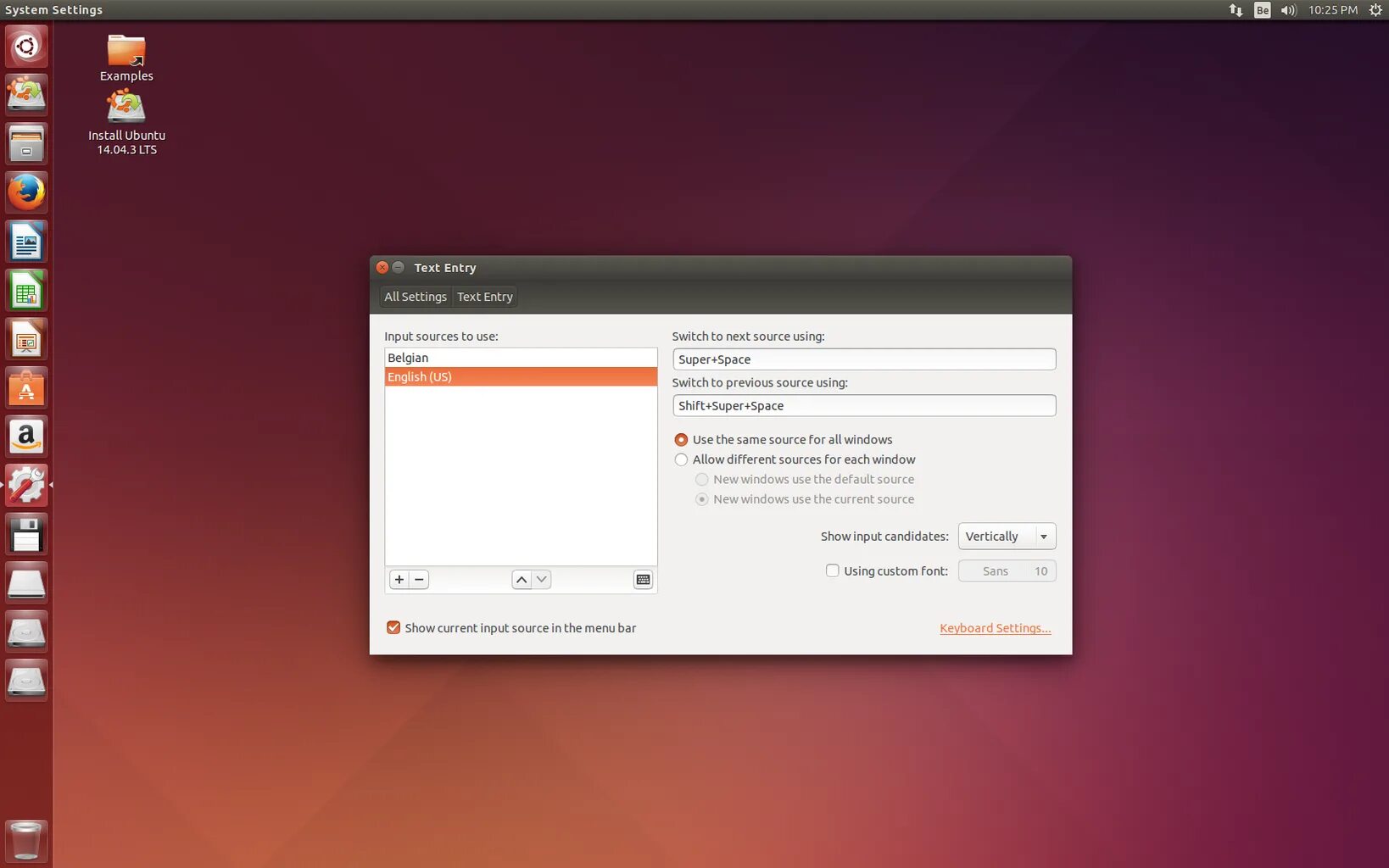1389x868 pixels.
Task: Open the floppy disk device icon
Action: pos(26,535)
